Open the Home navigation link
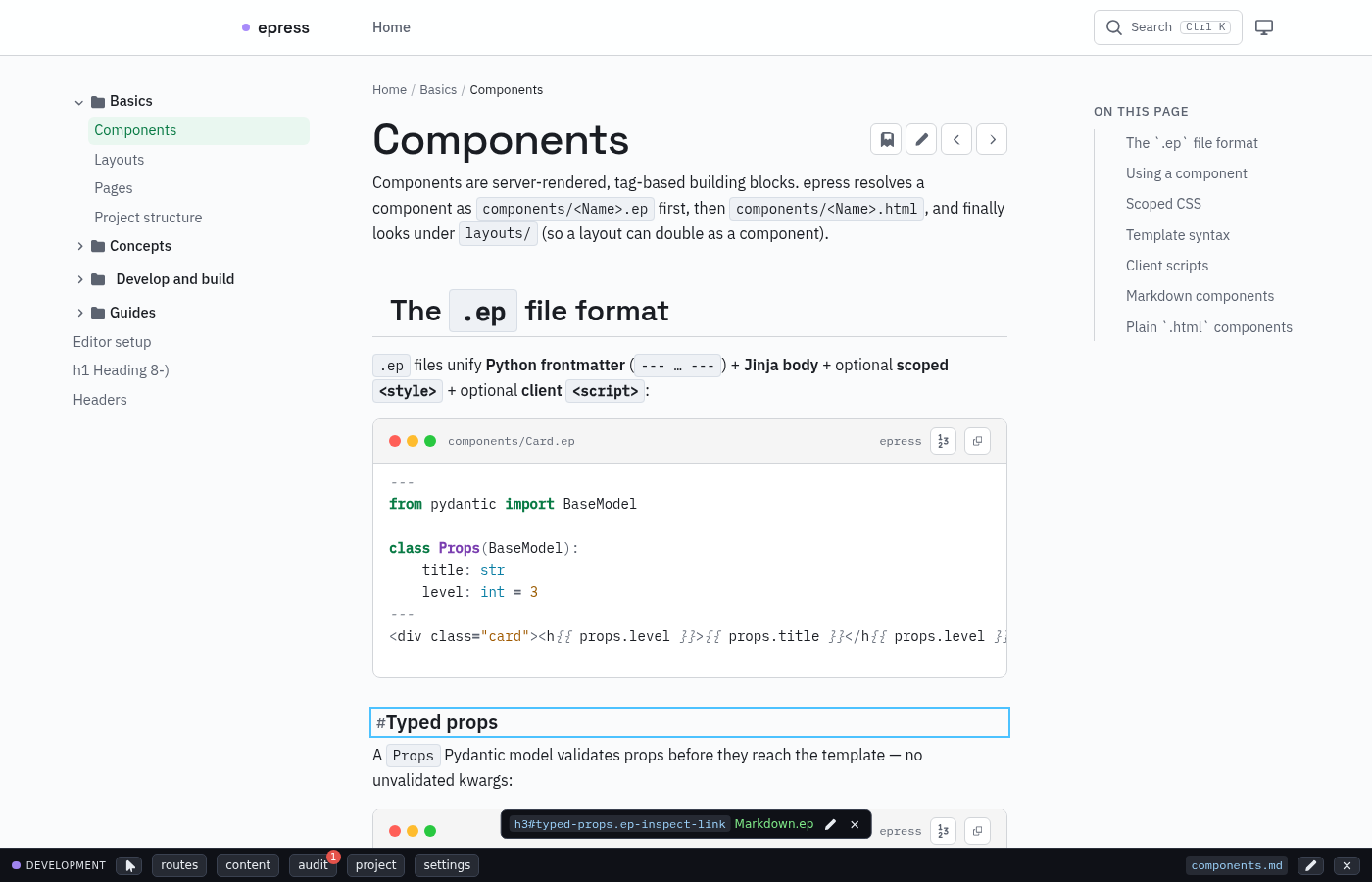Image resolution: width=1372 pixels, height=882 pixels. [391, 27]
